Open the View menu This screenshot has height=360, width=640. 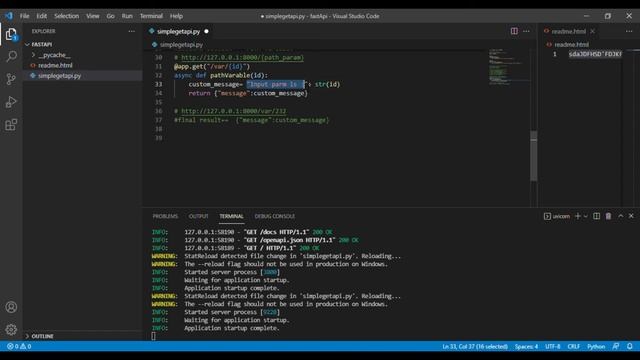(x=93, y=16)
